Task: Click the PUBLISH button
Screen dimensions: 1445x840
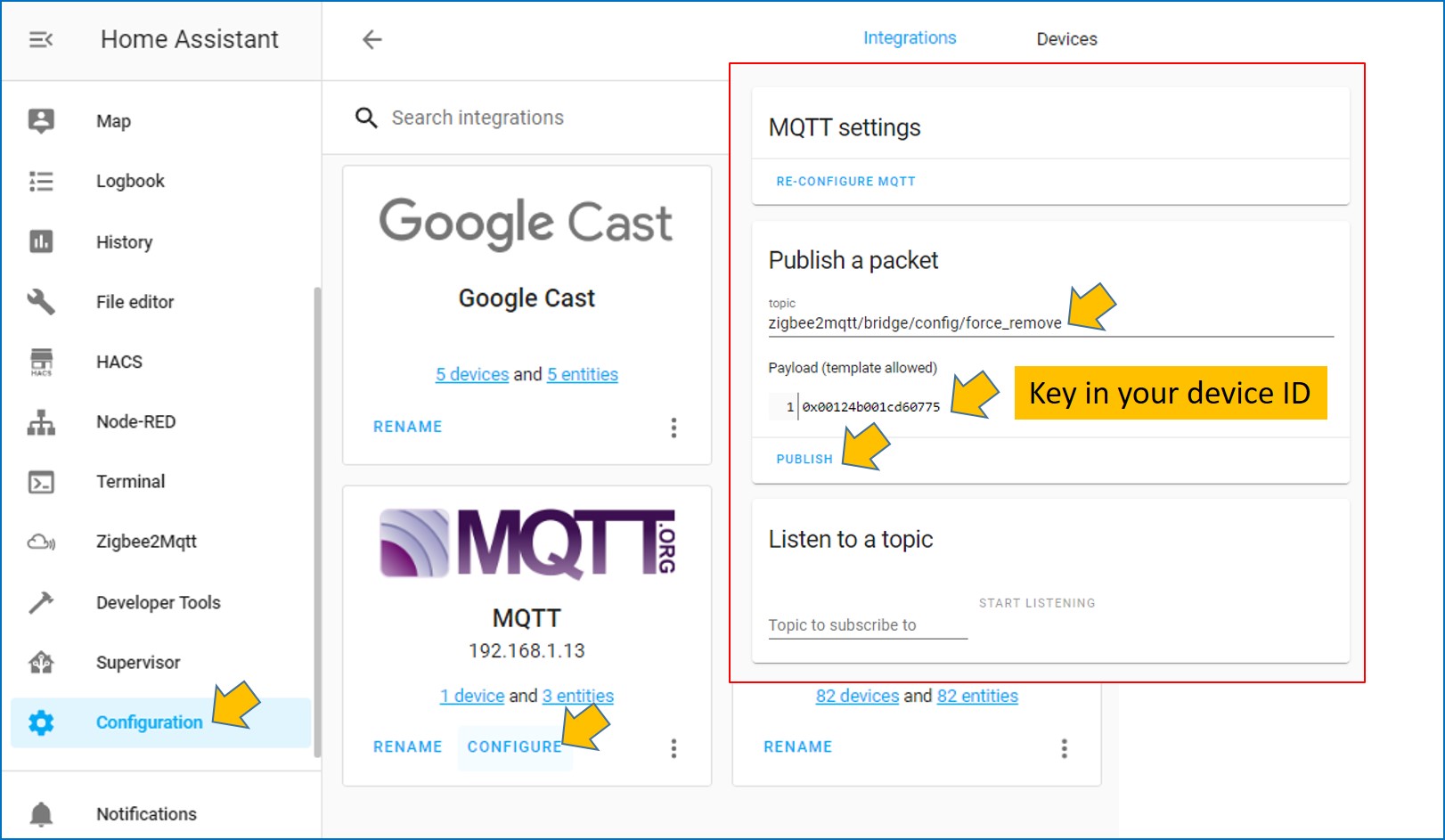Action: (804, 459)
